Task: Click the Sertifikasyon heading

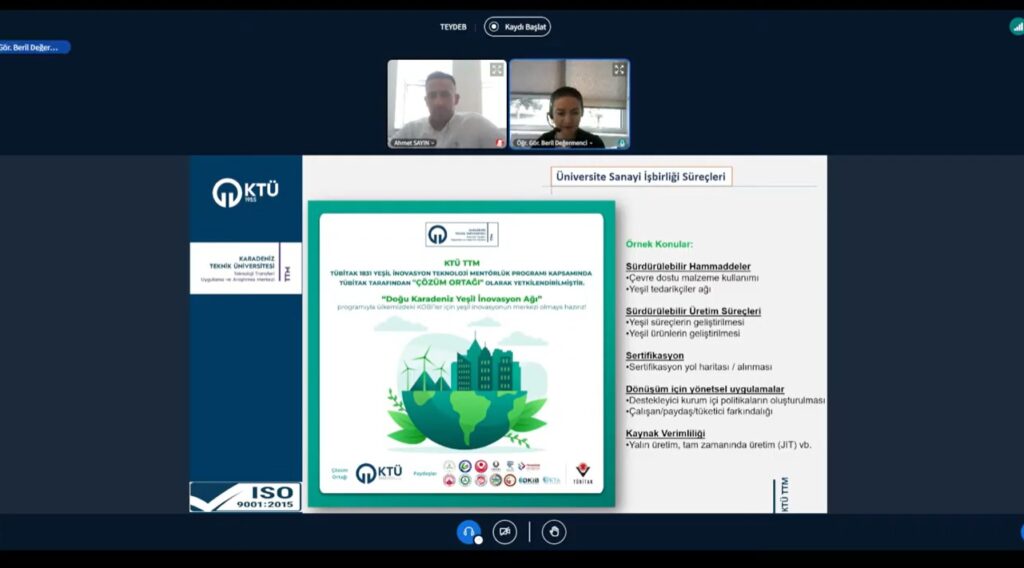Action: click(654, 356)
